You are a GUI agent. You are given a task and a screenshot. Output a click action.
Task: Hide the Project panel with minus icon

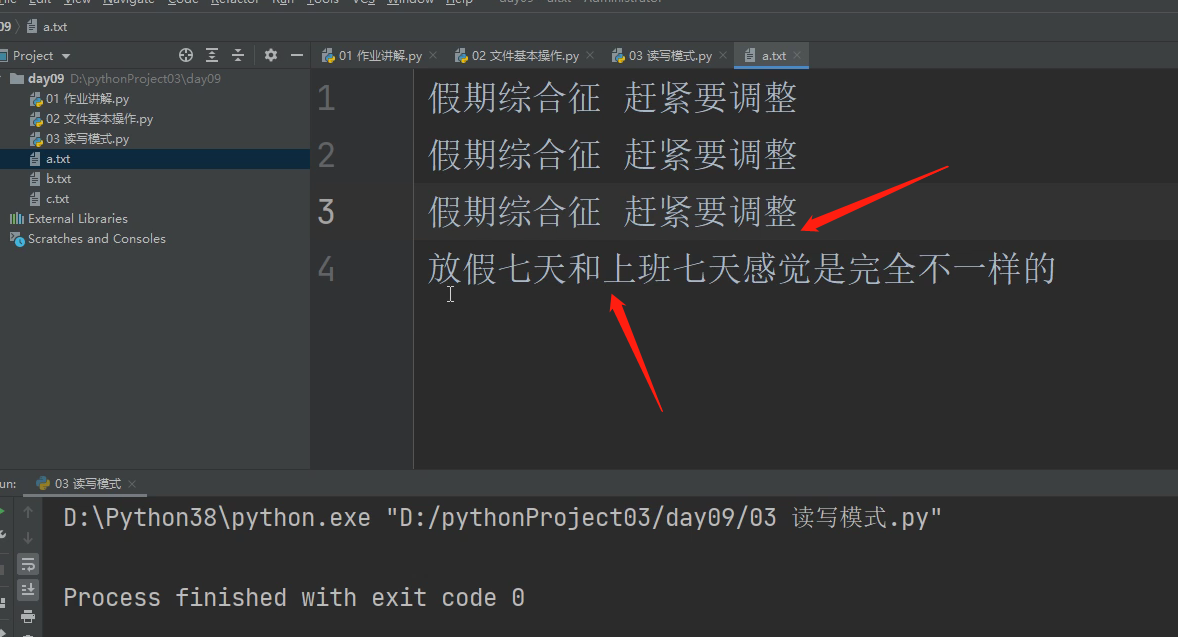click(x=297, y=55)
